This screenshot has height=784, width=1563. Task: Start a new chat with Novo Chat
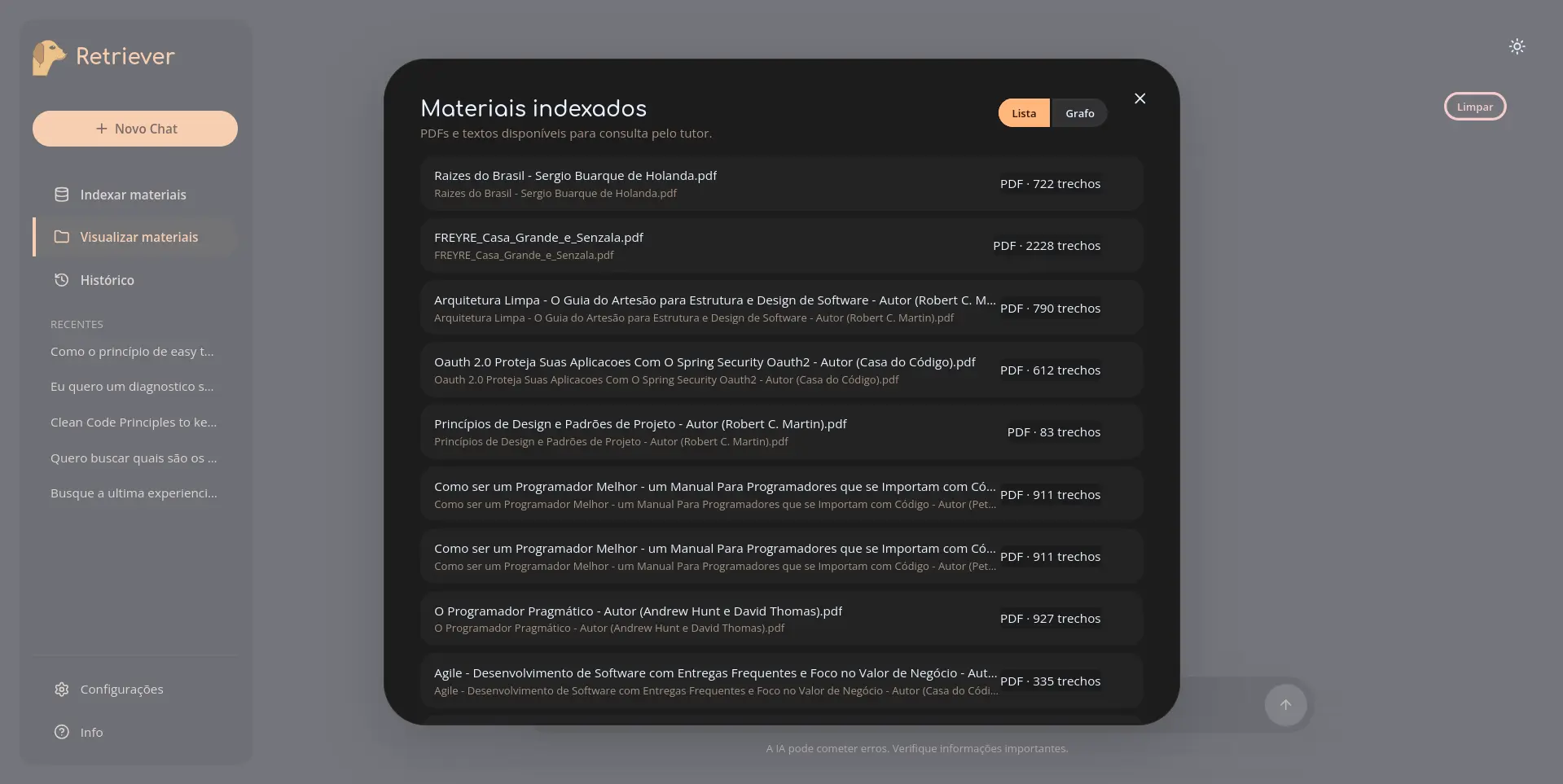pyautogui.click(x=135, y=129)
